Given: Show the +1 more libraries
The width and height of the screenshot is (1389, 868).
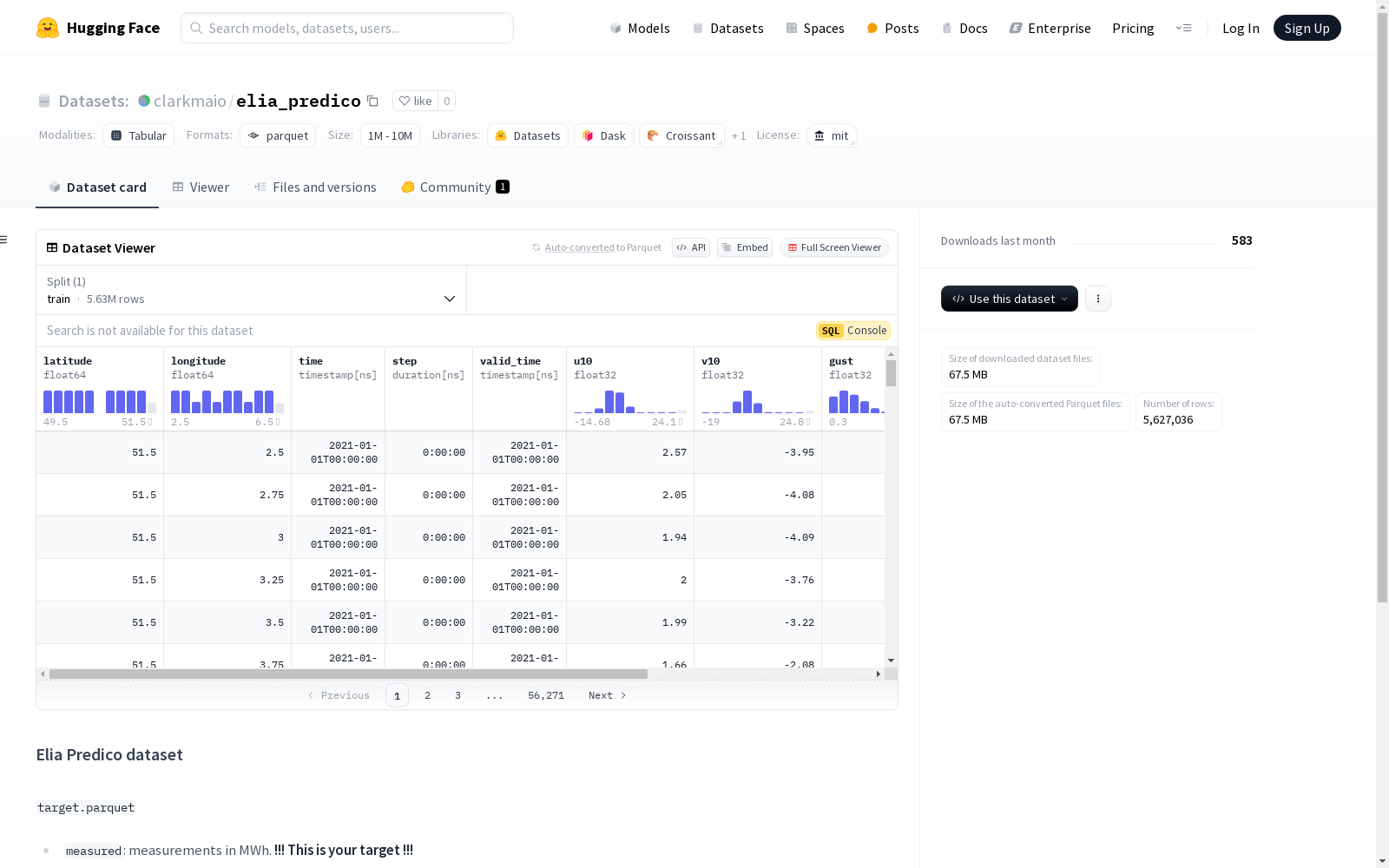Looking at the screenshot, I should [x=739, y=135].
